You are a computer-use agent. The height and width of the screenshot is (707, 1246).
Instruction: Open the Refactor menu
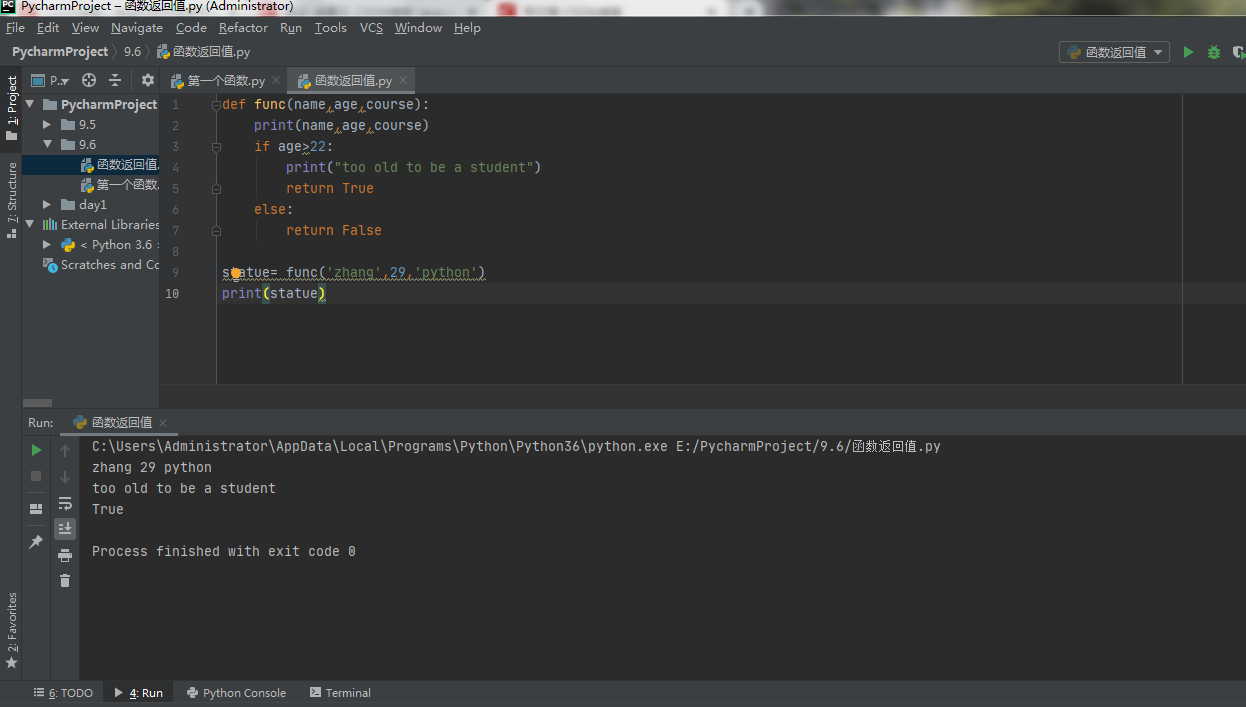243,28
